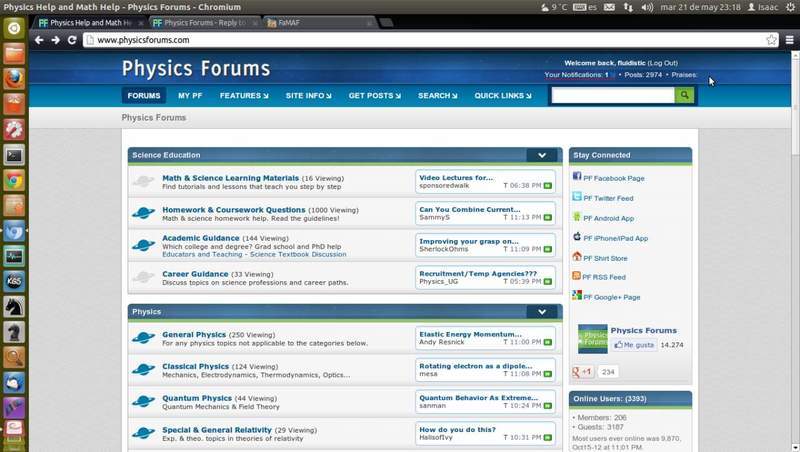Open Educators and Teaching subforum link
Image resolution: width=800 pixels, height=452 pixels.
202,254
